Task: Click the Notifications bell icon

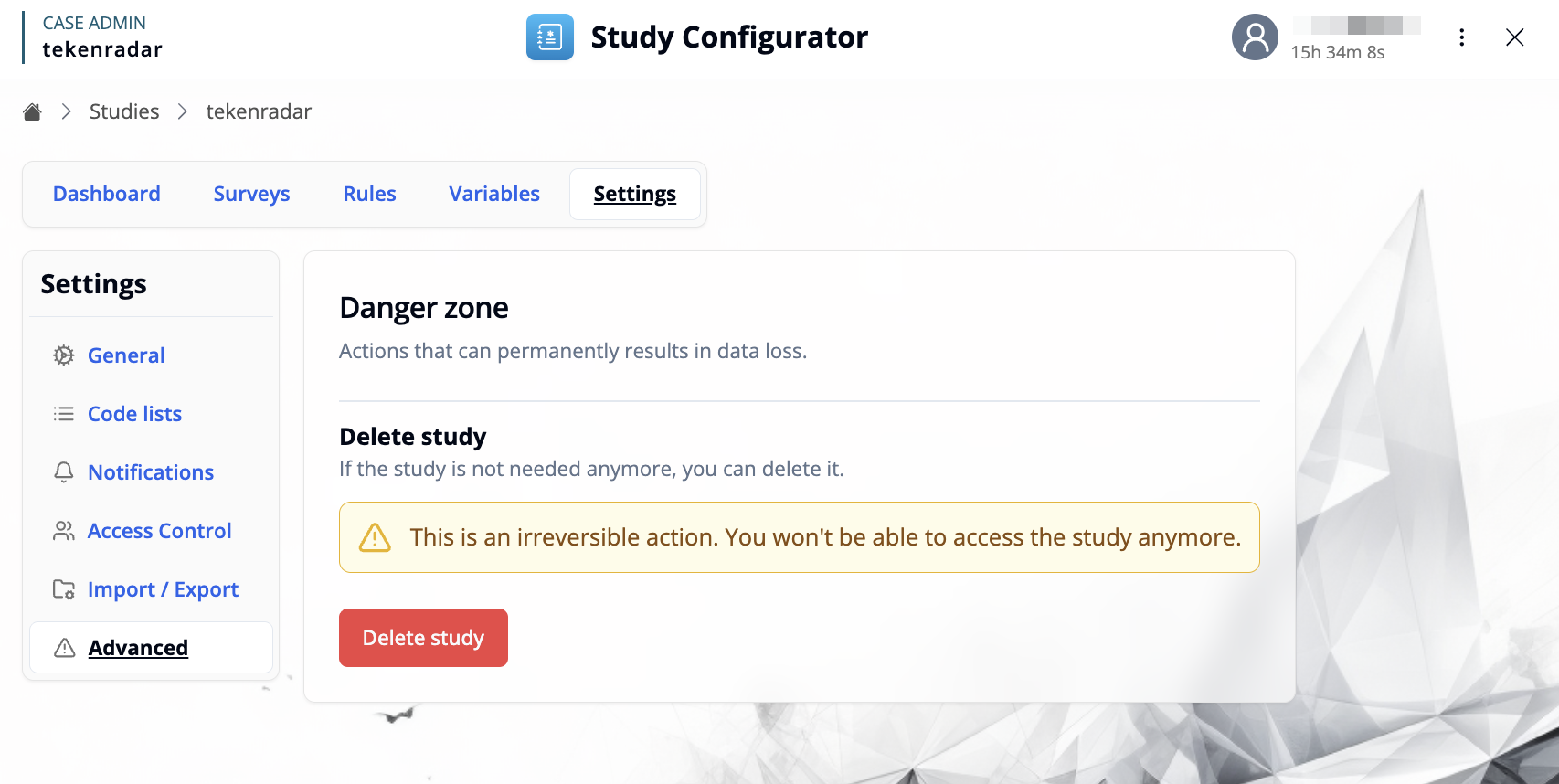Action: pyautogui.click(x=63, y=472)
